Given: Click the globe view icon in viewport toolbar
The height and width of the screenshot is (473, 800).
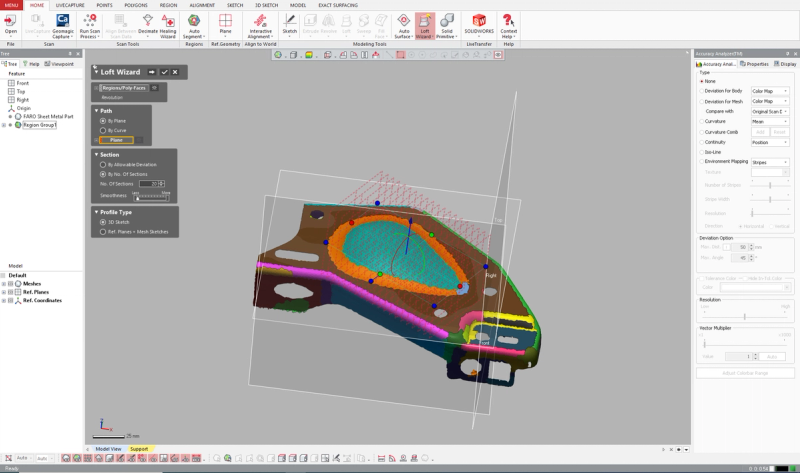Looking at the screenshot, I should pos(278,55).
